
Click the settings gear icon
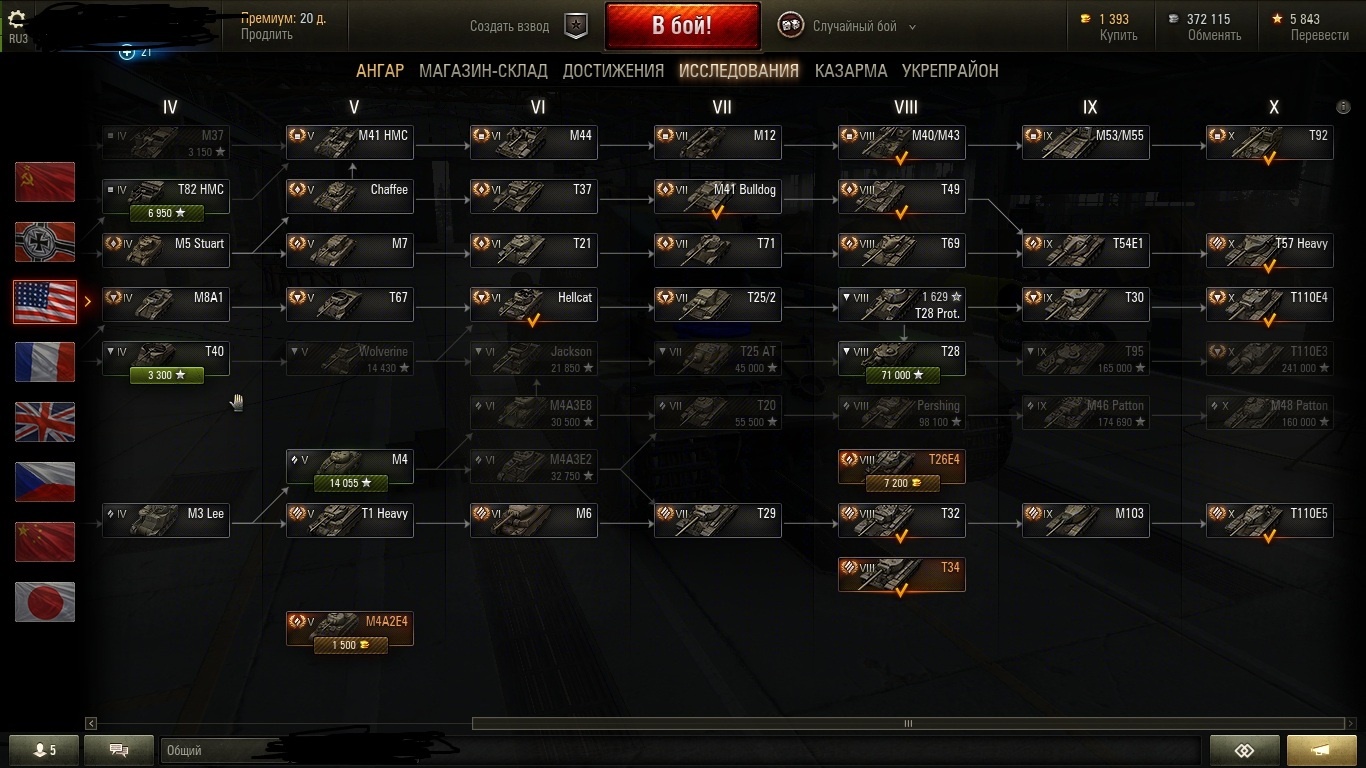16,18
